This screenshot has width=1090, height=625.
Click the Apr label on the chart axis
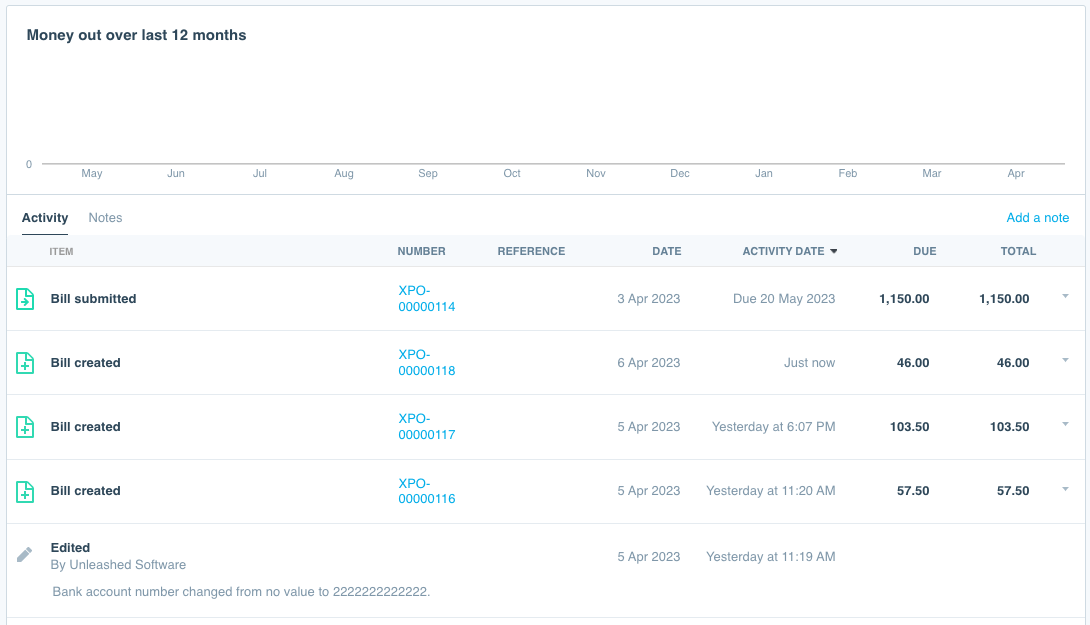[x=1016, y=174]
